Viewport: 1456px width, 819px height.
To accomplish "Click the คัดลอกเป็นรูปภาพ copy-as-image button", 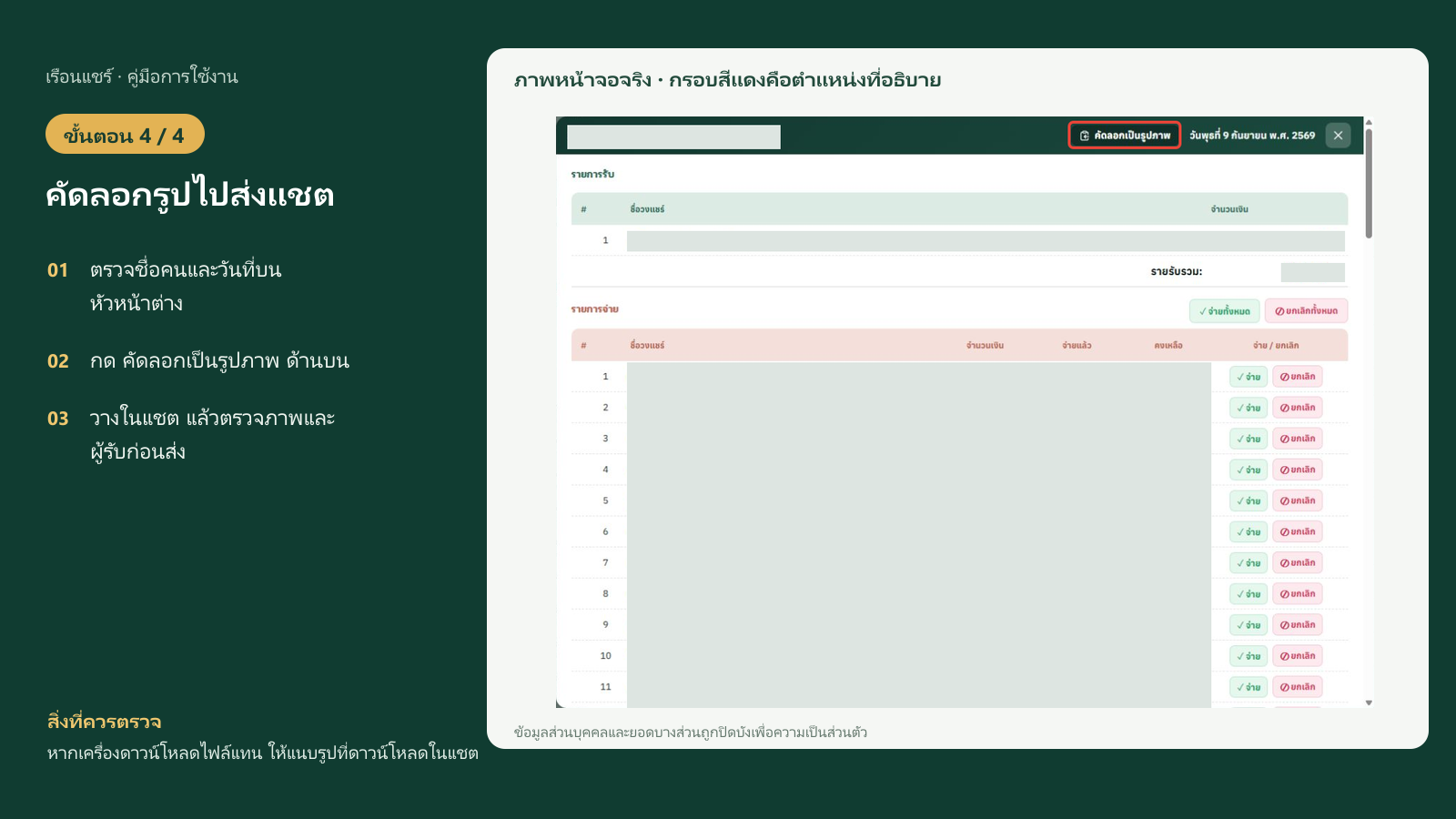I will click(1124, 136).
